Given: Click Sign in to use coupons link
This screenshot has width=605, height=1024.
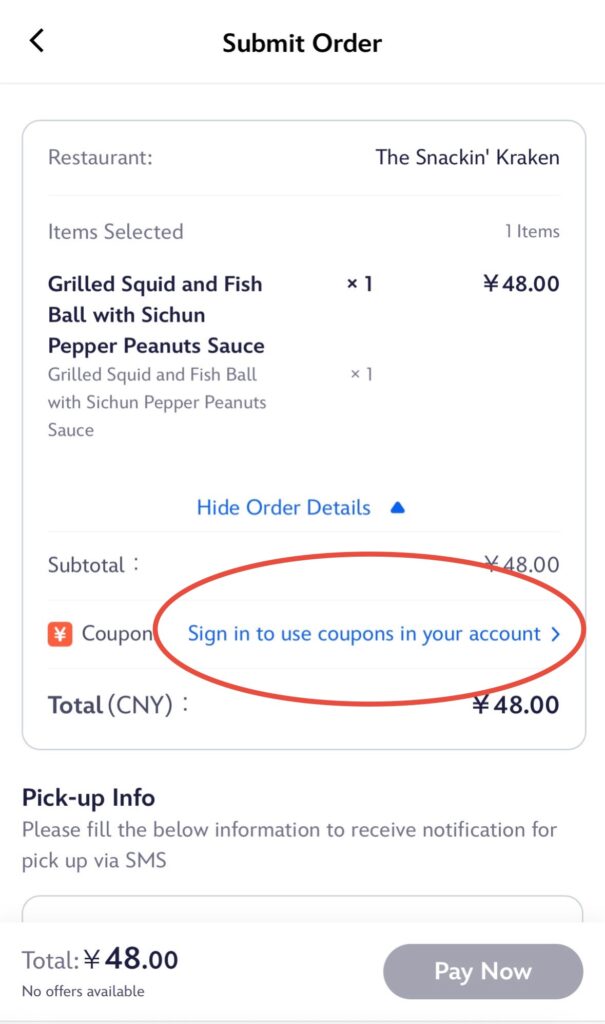Looking at the screenshot, I should (364, 634).
